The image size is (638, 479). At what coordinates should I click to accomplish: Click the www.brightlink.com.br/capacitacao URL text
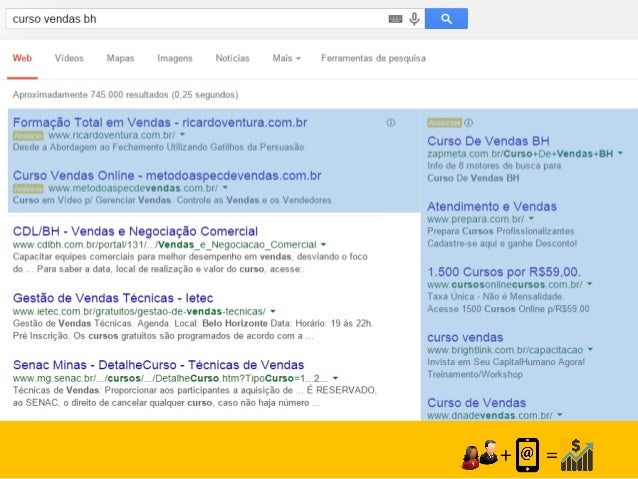click(x=505, y=350)
